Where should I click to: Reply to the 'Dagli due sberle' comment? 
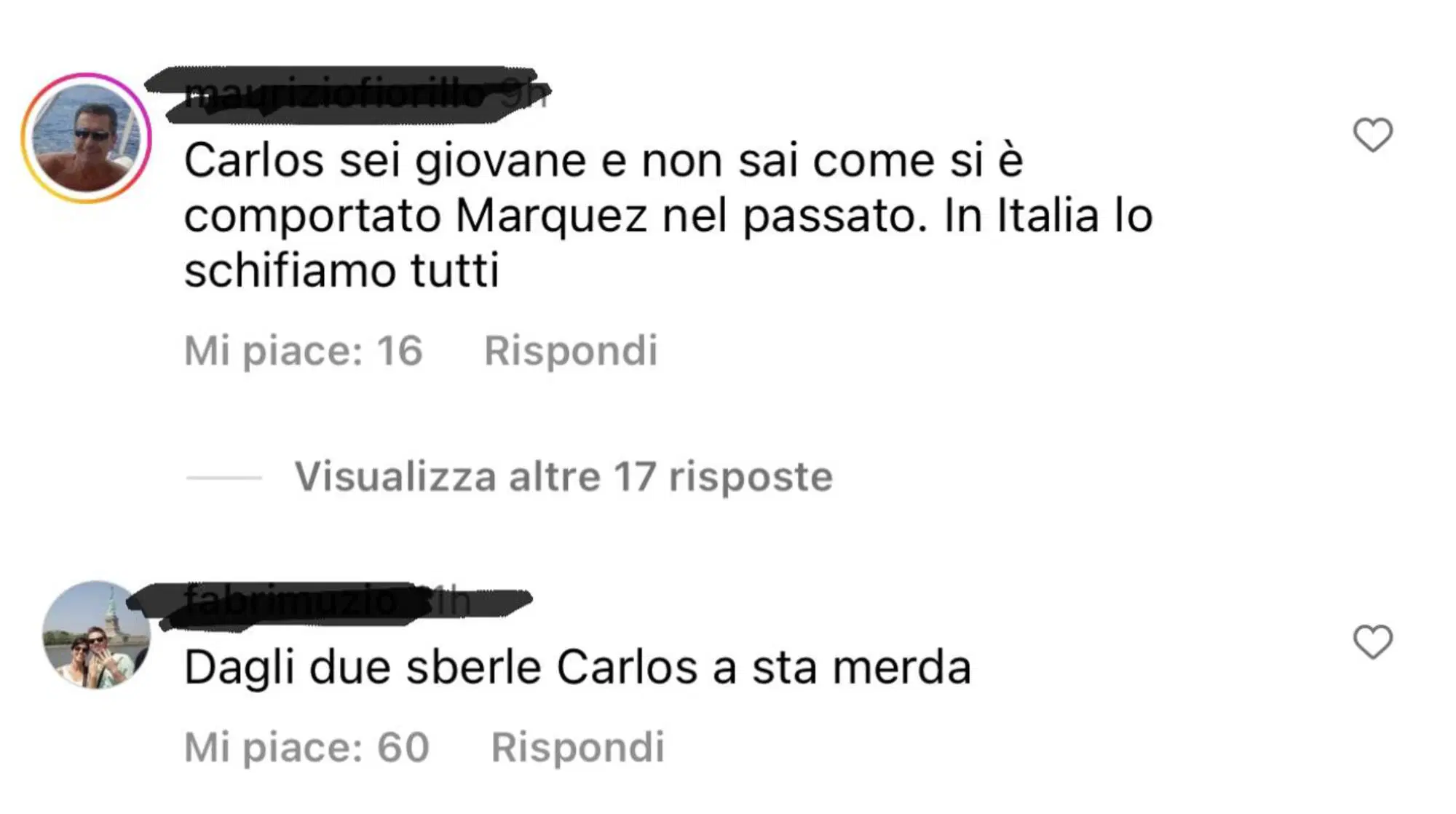[578, 747]
